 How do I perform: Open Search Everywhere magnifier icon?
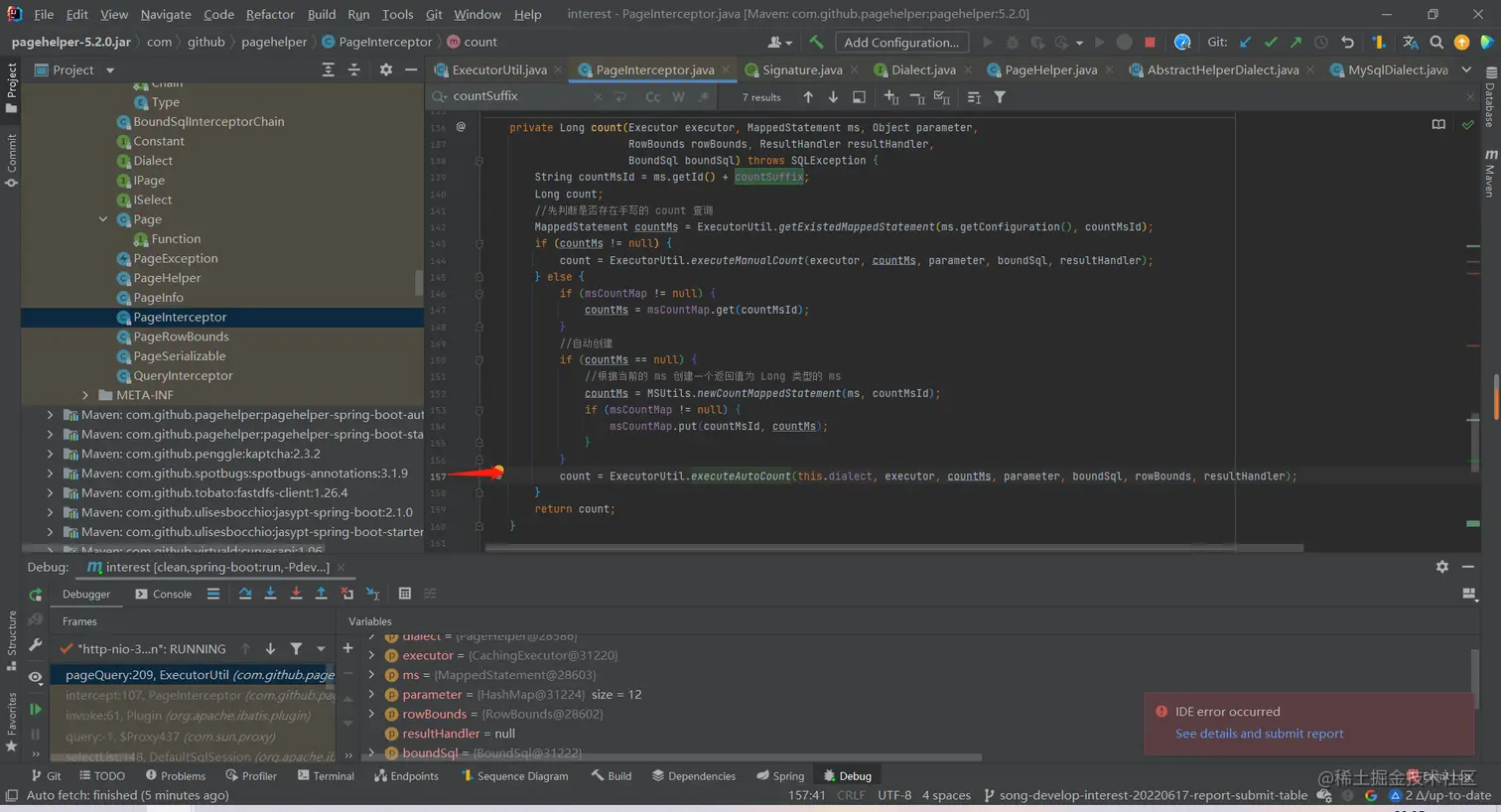pyautogui.click(x=1435, y=42)
